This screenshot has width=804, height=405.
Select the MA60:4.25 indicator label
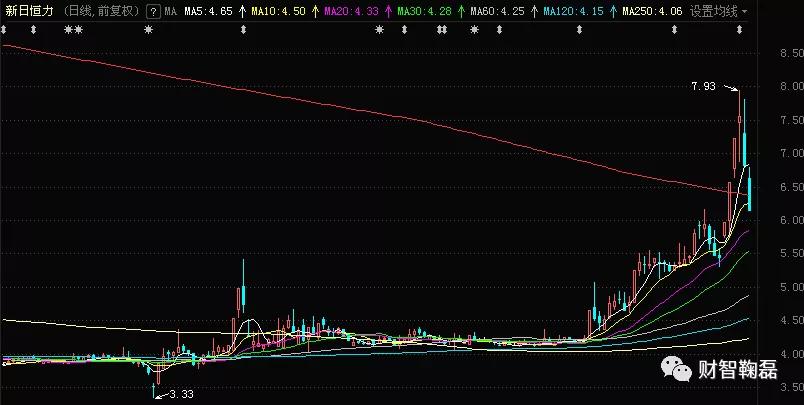[497, 11]
